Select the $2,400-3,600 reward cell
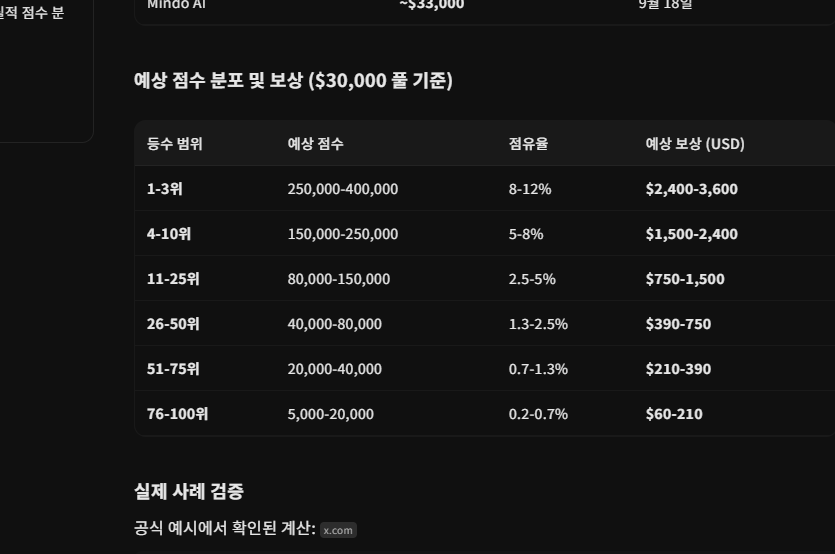 (x=692, y=189)
